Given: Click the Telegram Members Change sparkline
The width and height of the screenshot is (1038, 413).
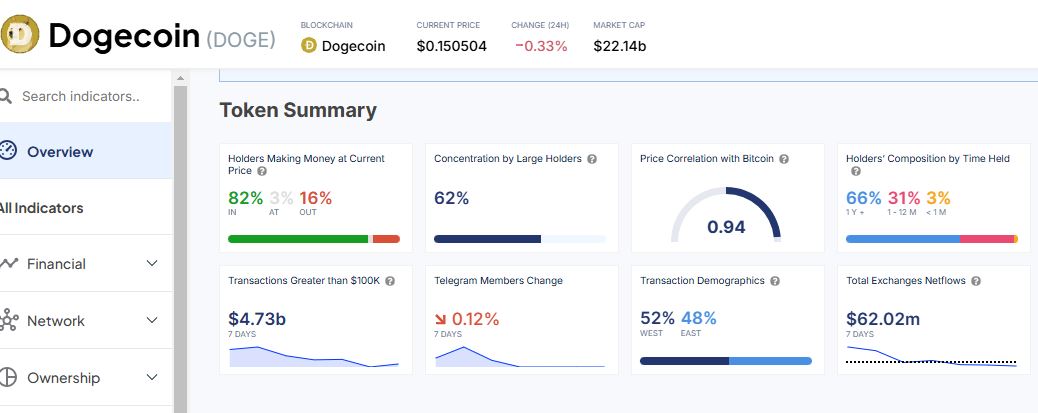Looking at the screenshot, I should [520, 356].
